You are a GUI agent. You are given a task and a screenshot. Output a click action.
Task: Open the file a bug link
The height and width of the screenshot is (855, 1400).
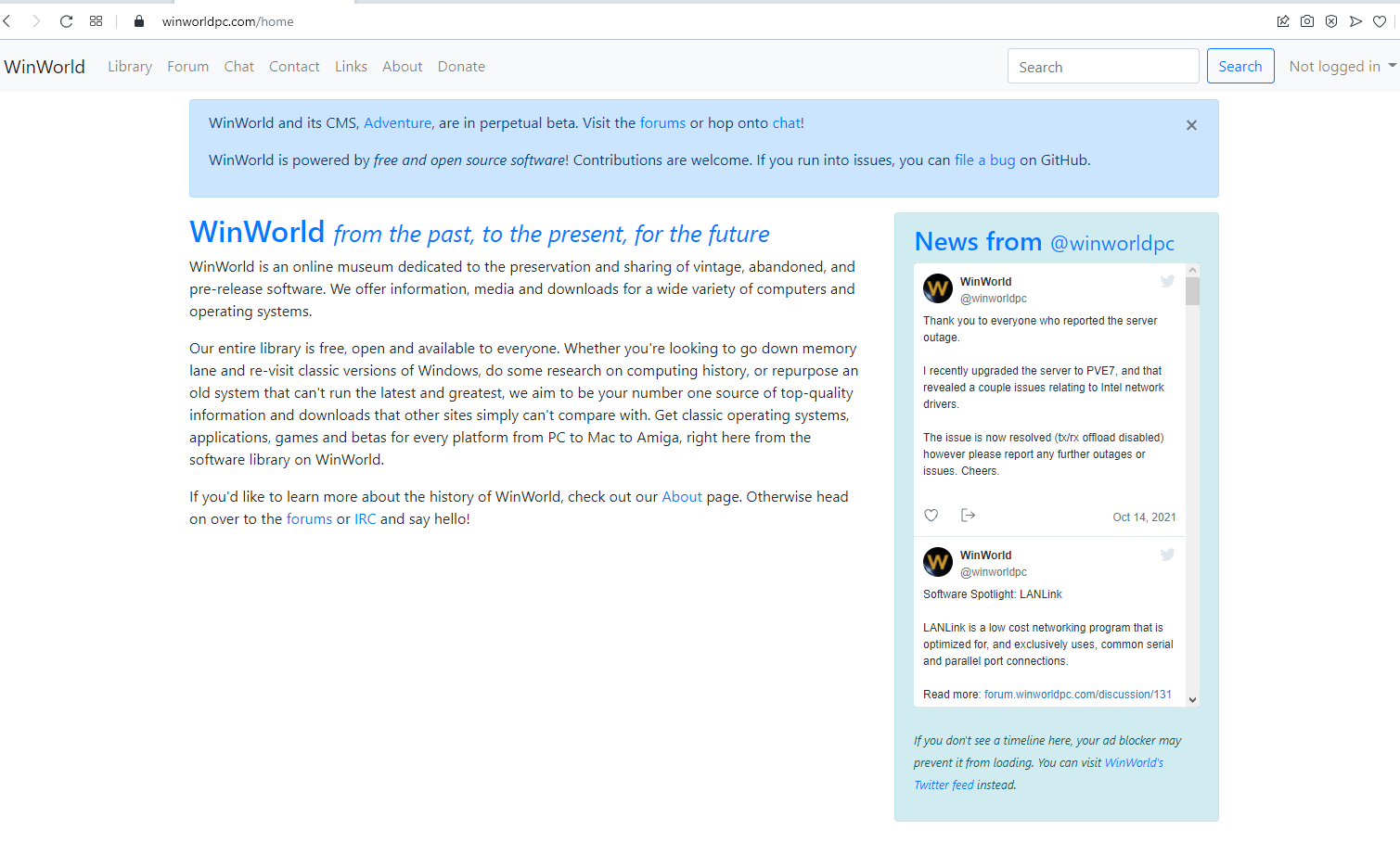pos(984,160)
